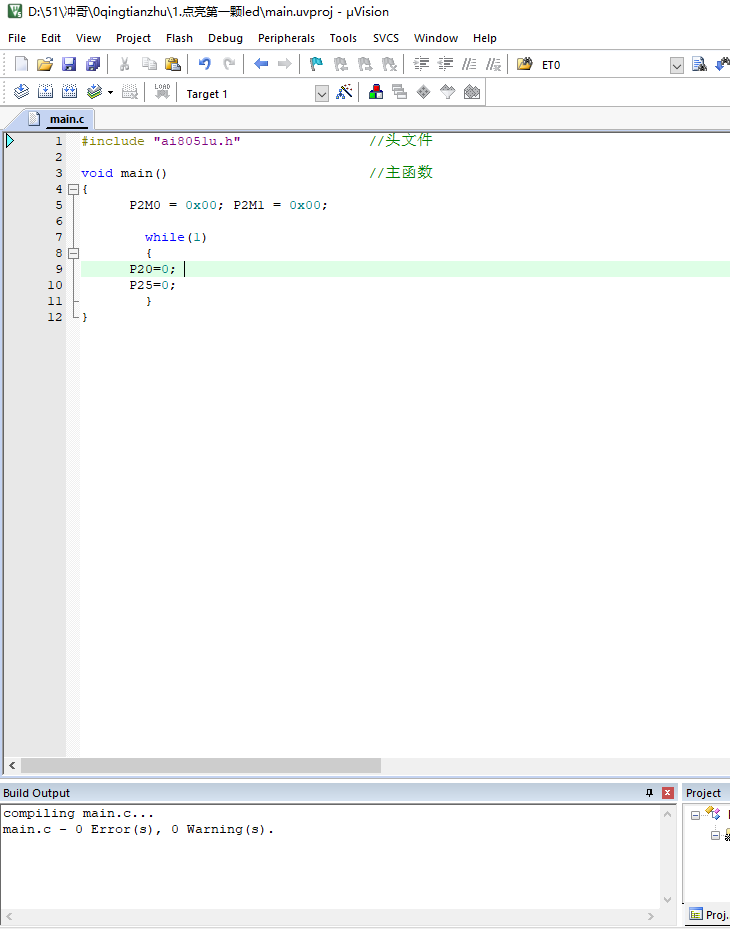Save the current file
Screen dimensions: 730x929
coord(69,64)
